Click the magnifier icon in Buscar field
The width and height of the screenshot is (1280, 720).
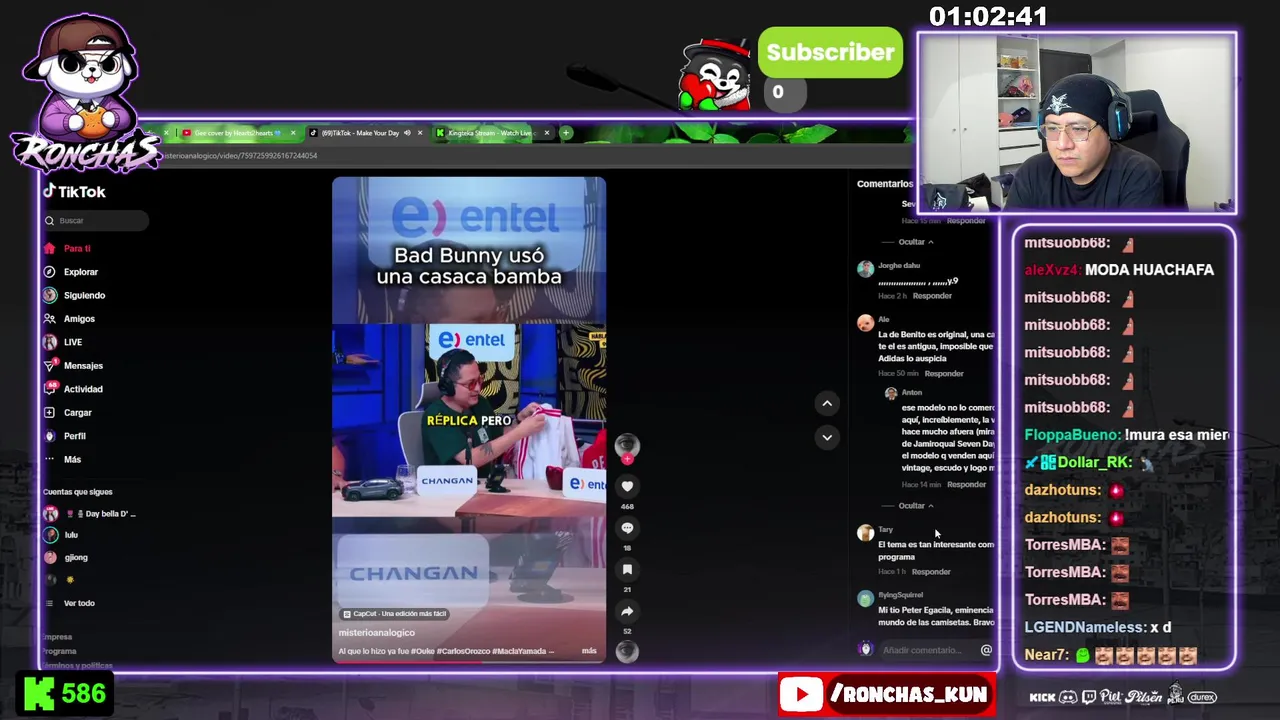[x=49, y=221]
